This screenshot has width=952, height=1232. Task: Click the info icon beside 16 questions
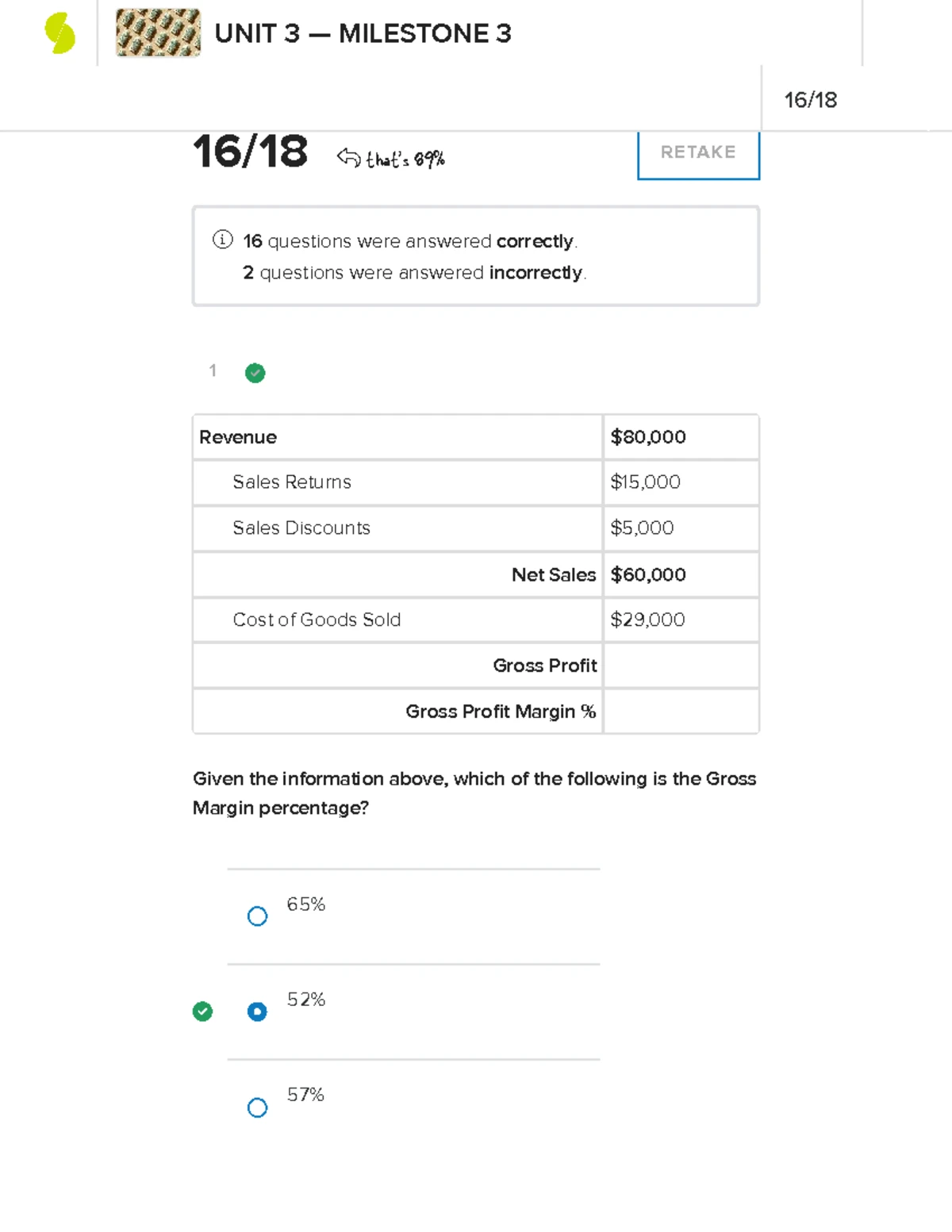click(222, 240)
